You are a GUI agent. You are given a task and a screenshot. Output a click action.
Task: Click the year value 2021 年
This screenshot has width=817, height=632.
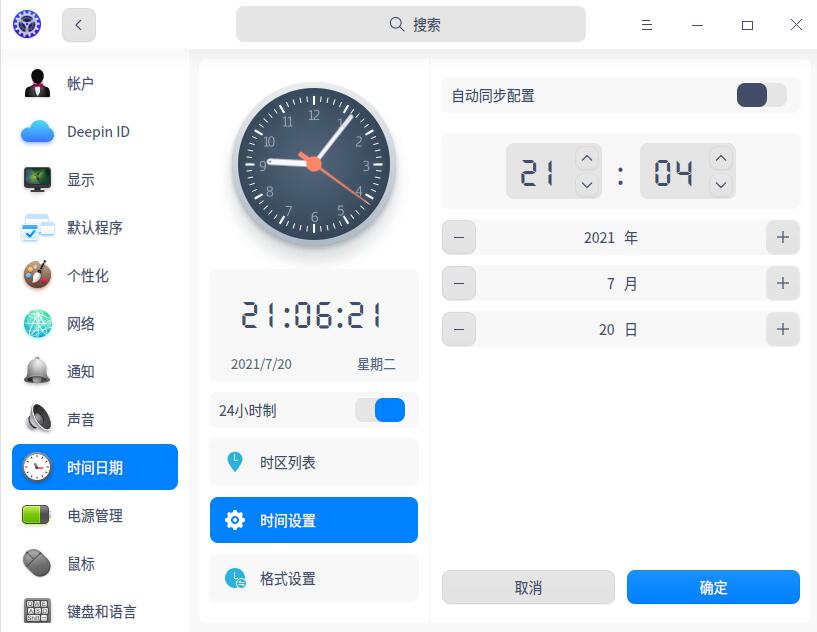tap(611, 238)
